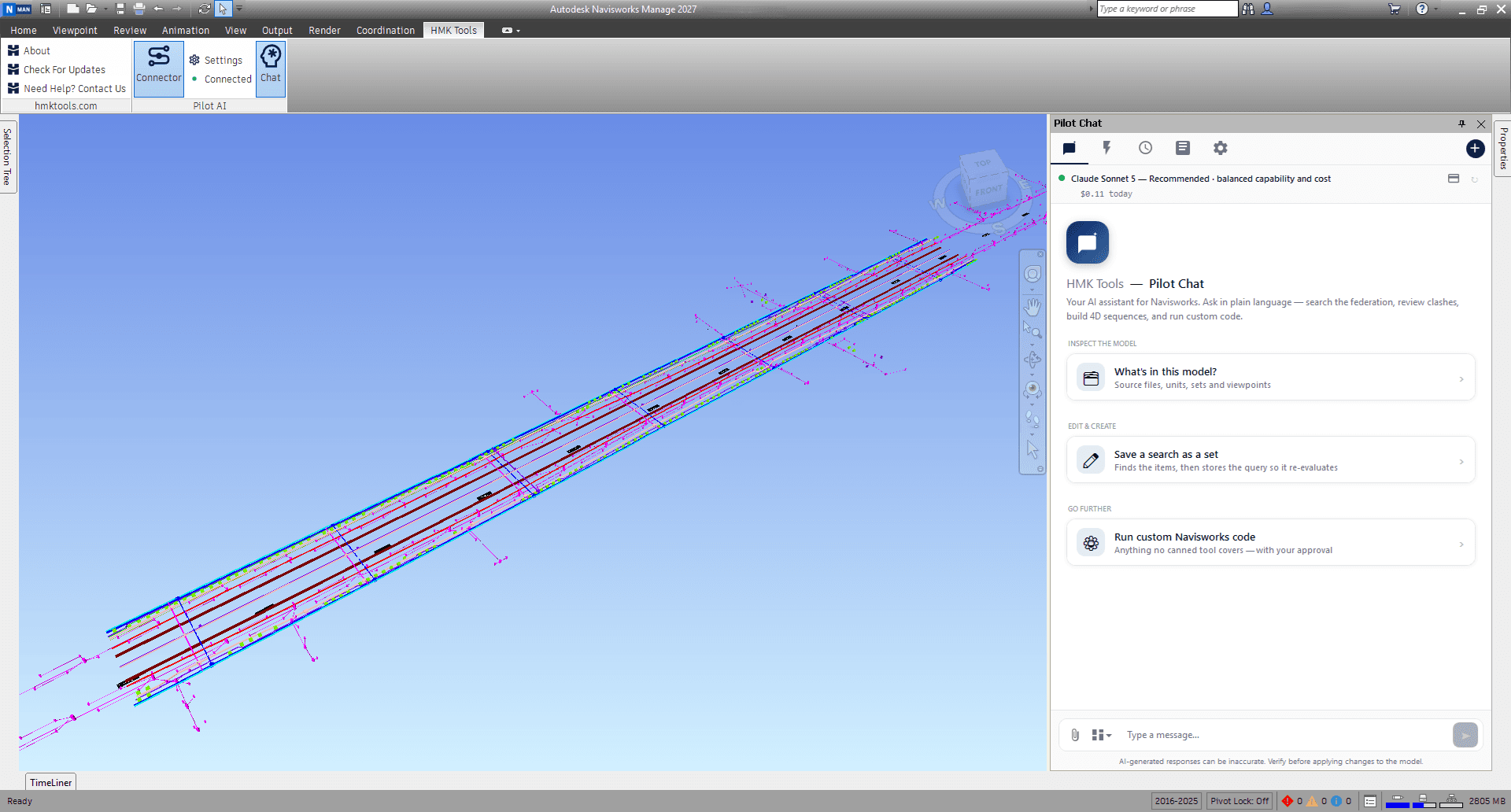Open the TimeLiner tab at the bottom

click(51, 782)
